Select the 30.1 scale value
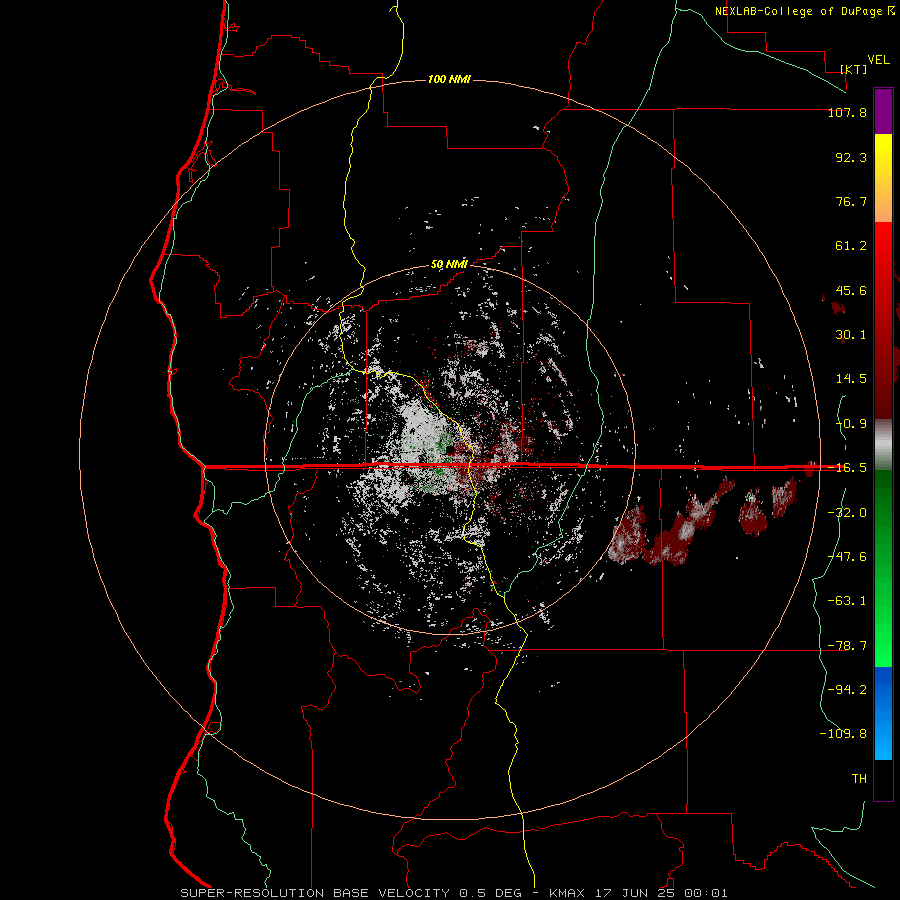 (x=851, y=335)
